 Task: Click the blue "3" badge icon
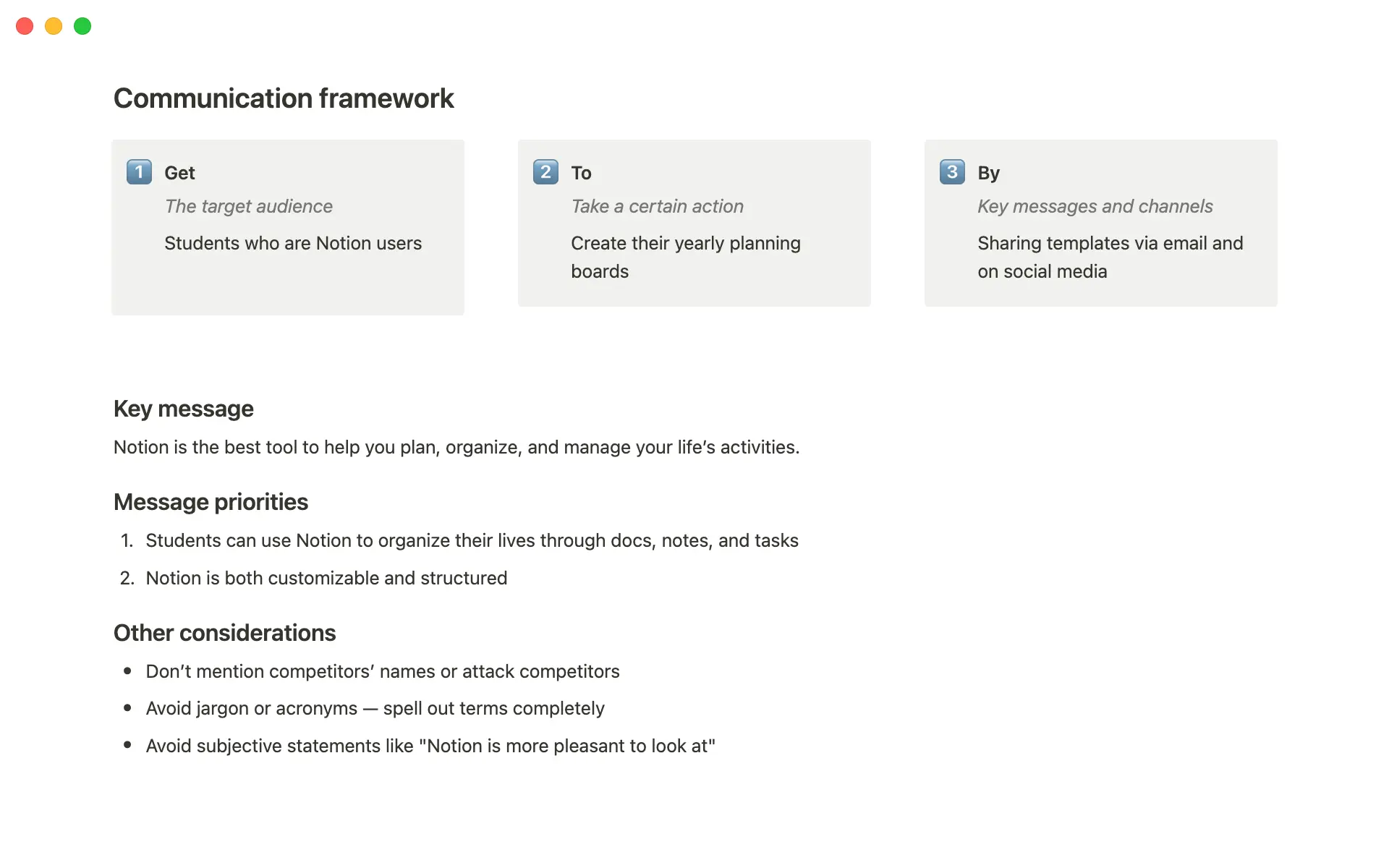tap(952, 172)
